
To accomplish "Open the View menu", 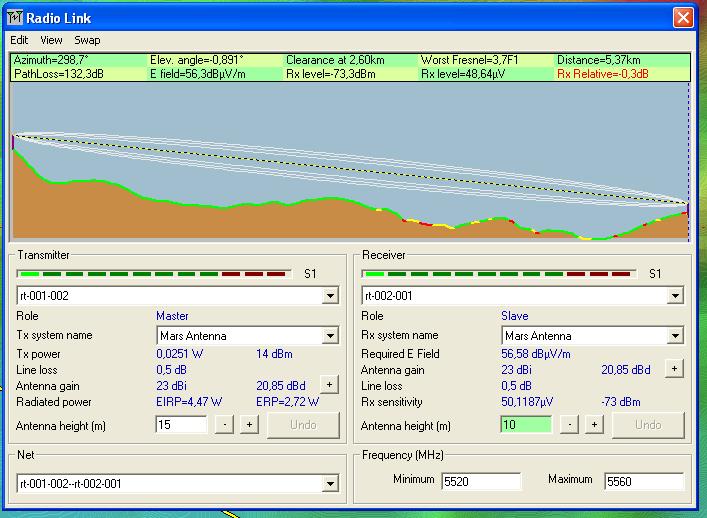I will [x=51, y=40].
